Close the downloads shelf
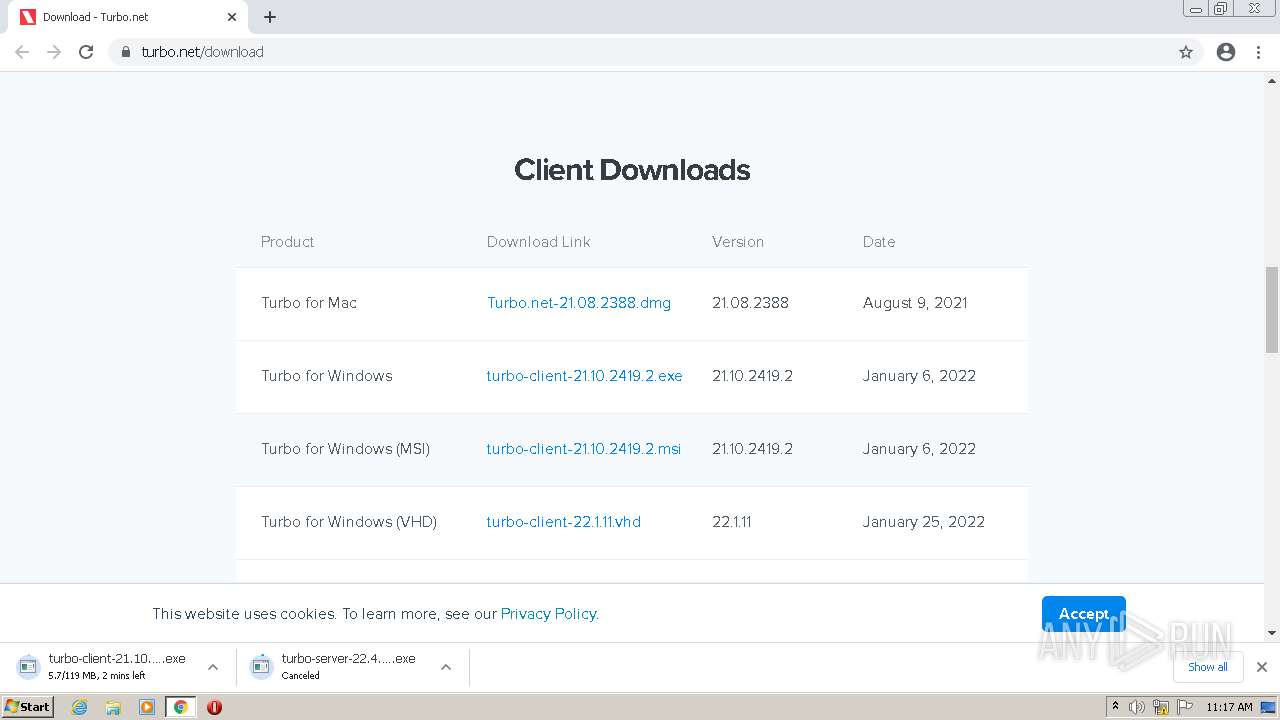1280x720 pixels. tap(1261, 667)
